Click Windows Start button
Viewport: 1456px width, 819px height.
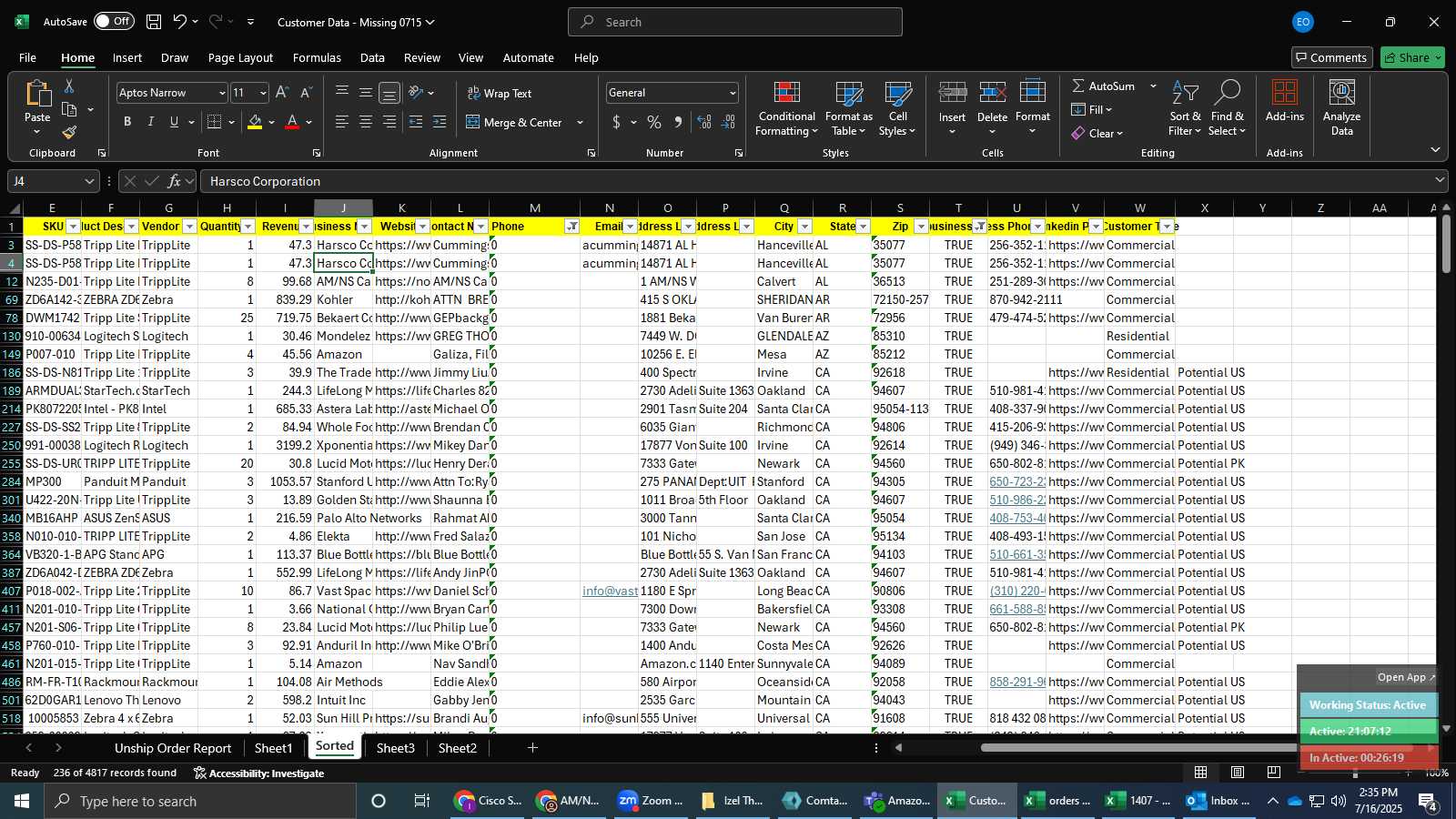coord(22,801)
